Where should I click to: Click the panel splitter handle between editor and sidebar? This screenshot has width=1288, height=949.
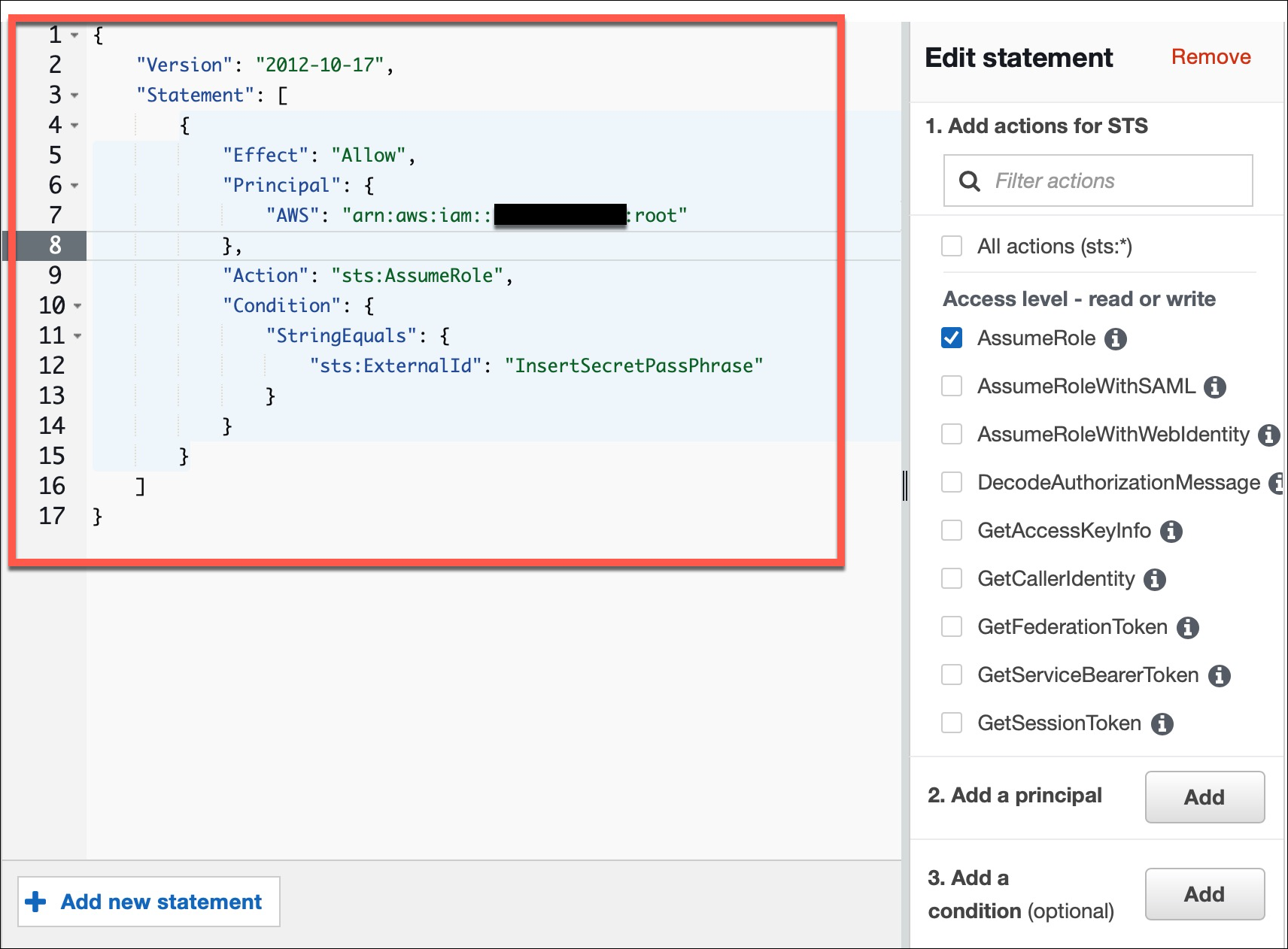(905, 486)
